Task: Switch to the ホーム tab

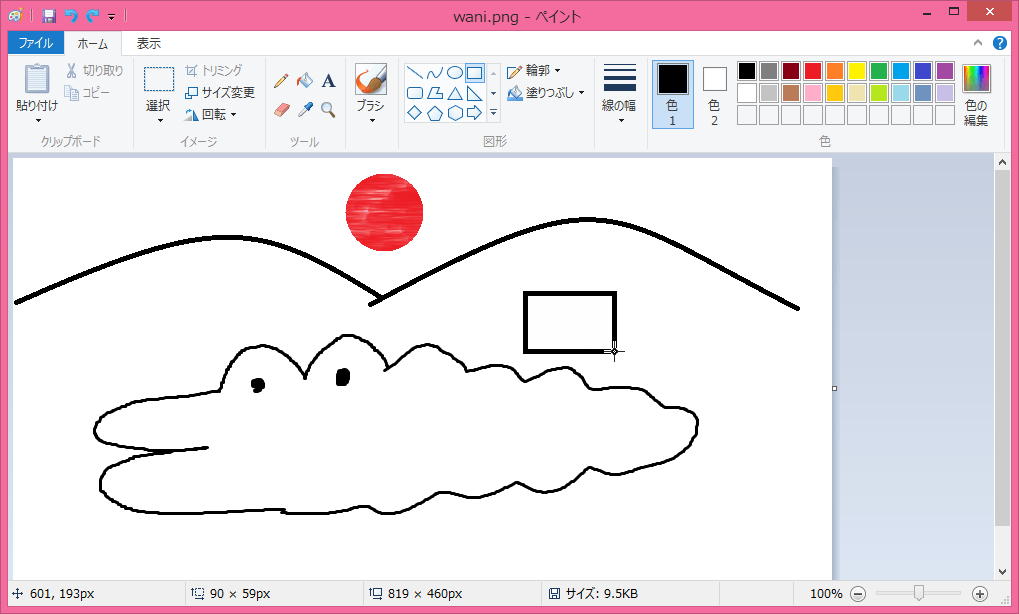Action: click(x=92, y=44)
